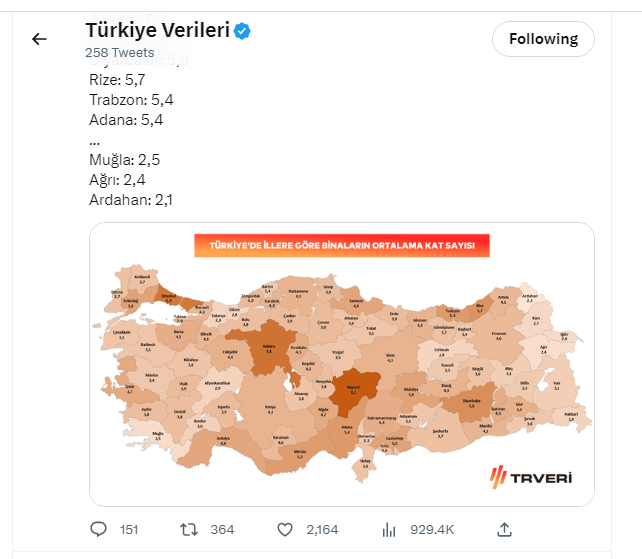Click the 364 retweets count

click(x=222, y=529)
